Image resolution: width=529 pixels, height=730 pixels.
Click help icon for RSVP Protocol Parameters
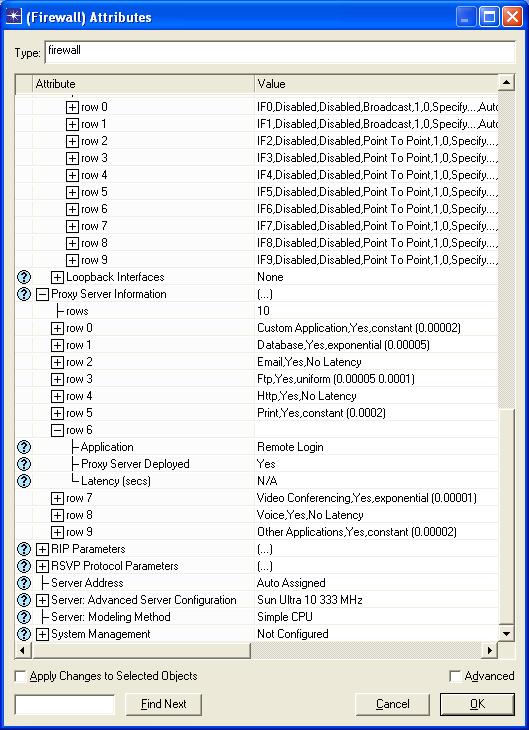tap(24, 567)
